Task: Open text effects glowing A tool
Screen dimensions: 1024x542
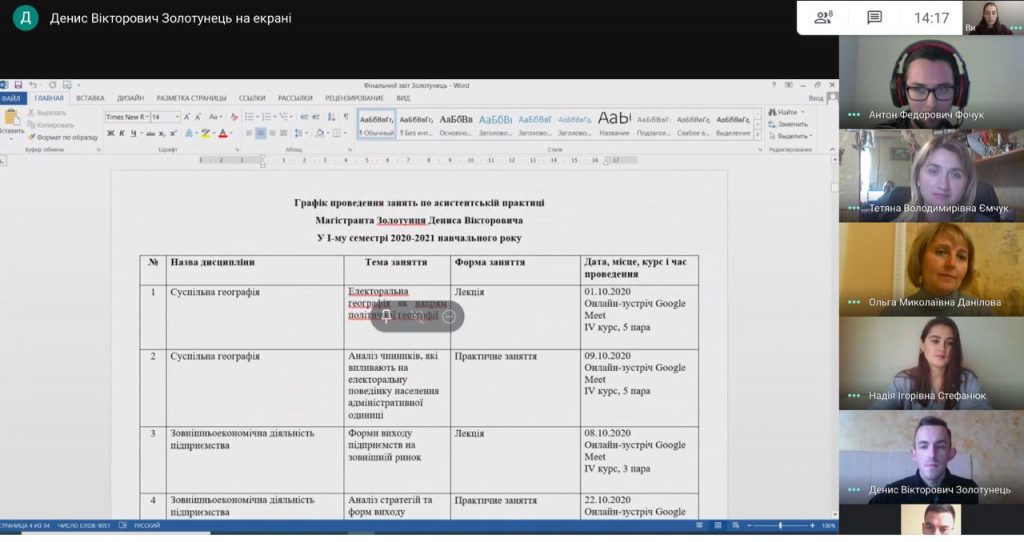Action: [189, 133]
